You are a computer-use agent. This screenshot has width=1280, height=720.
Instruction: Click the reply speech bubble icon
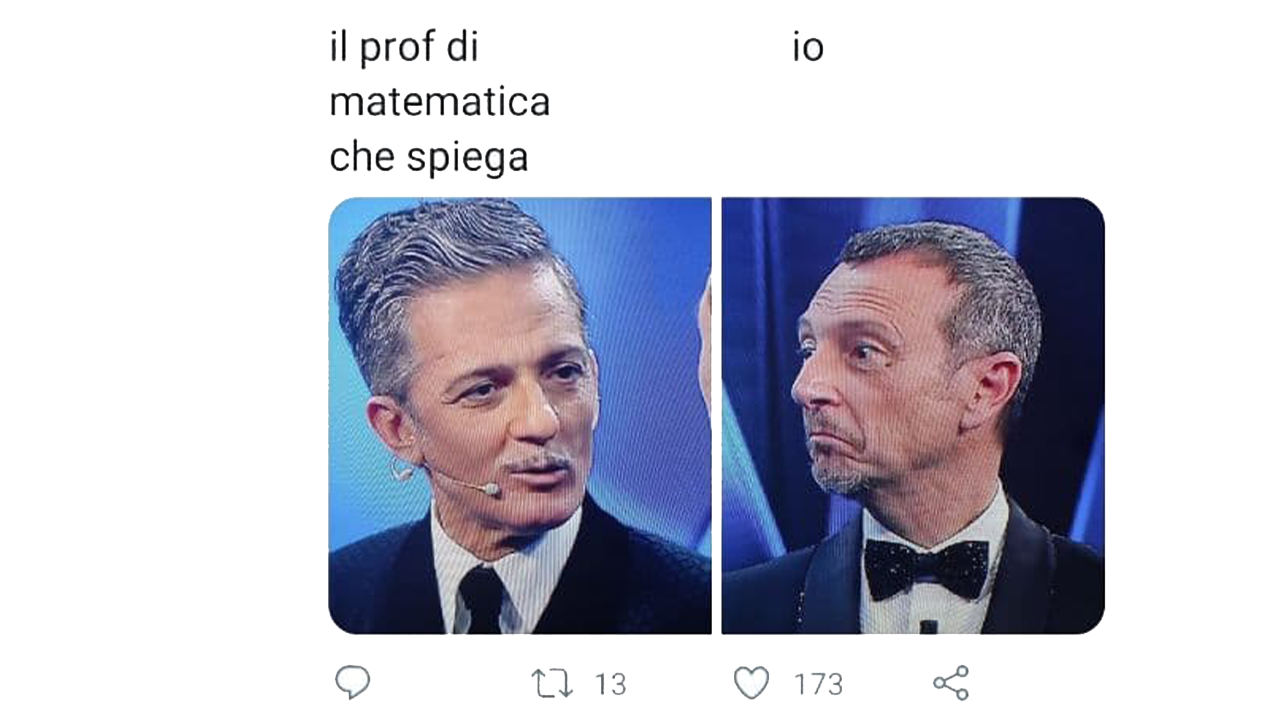(352, 683)
